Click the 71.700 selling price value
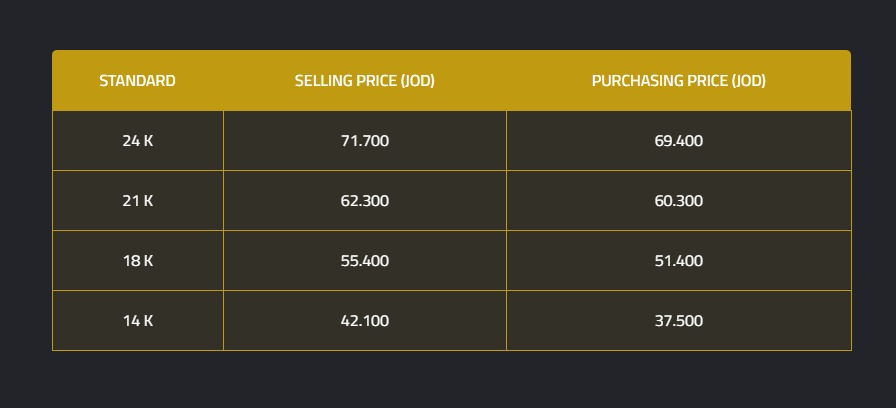 364,141
